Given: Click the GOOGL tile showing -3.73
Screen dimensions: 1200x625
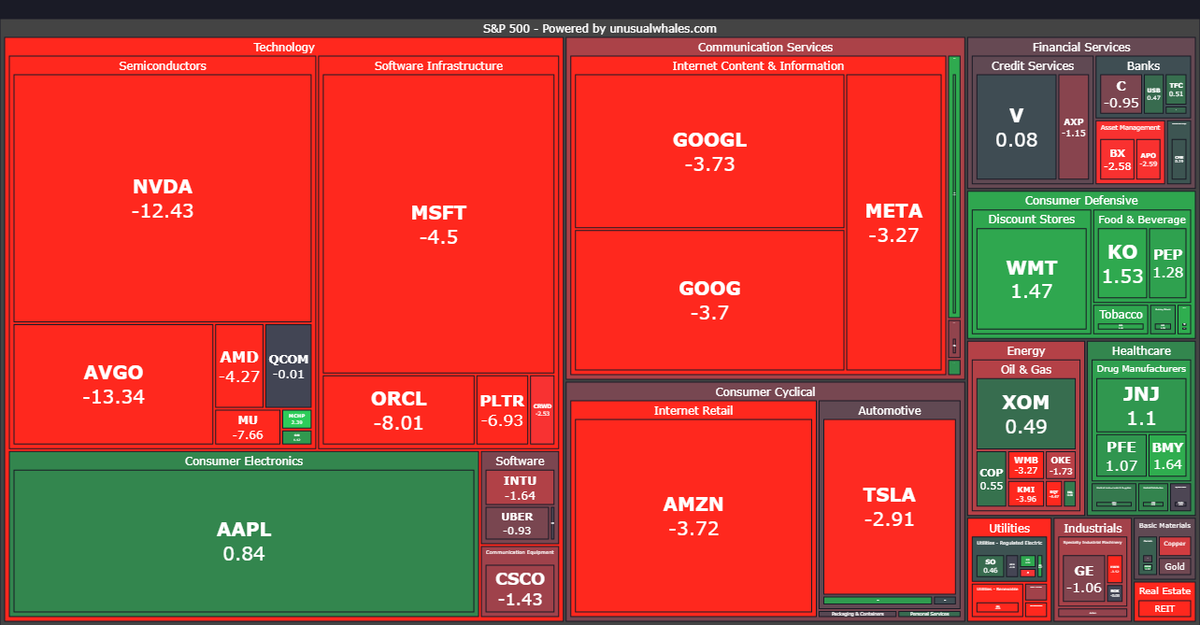Looking at the screenshot, I should tap(710, 152).
